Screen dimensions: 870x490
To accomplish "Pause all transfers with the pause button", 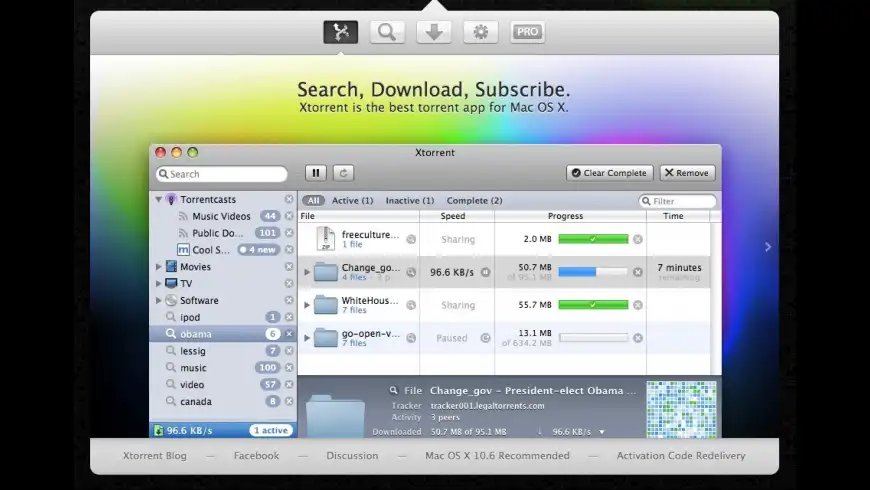I will tap(316, 173).
